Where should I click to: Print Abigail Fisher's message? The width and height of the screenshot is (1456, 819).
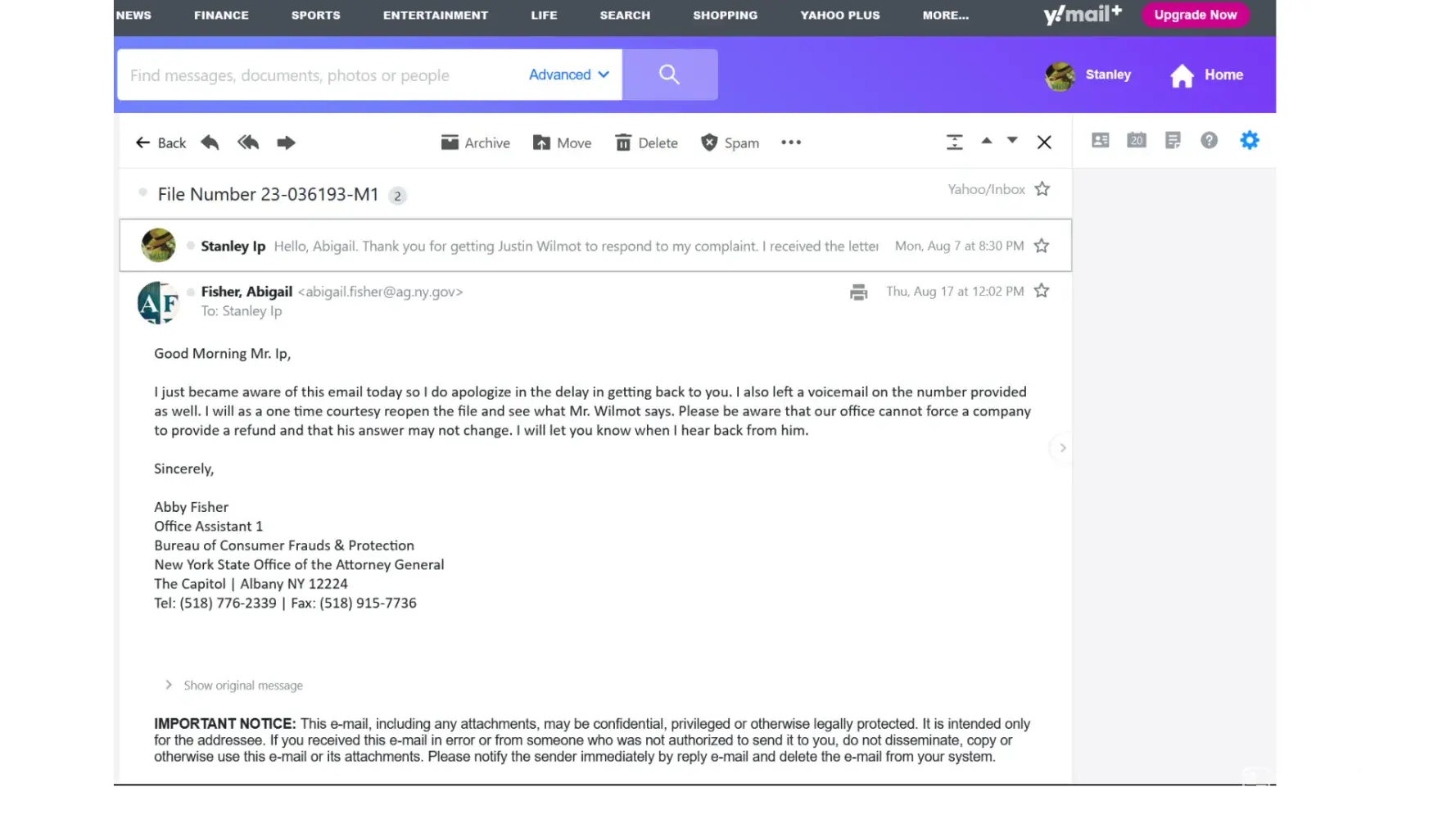click(x=858, y=292)
